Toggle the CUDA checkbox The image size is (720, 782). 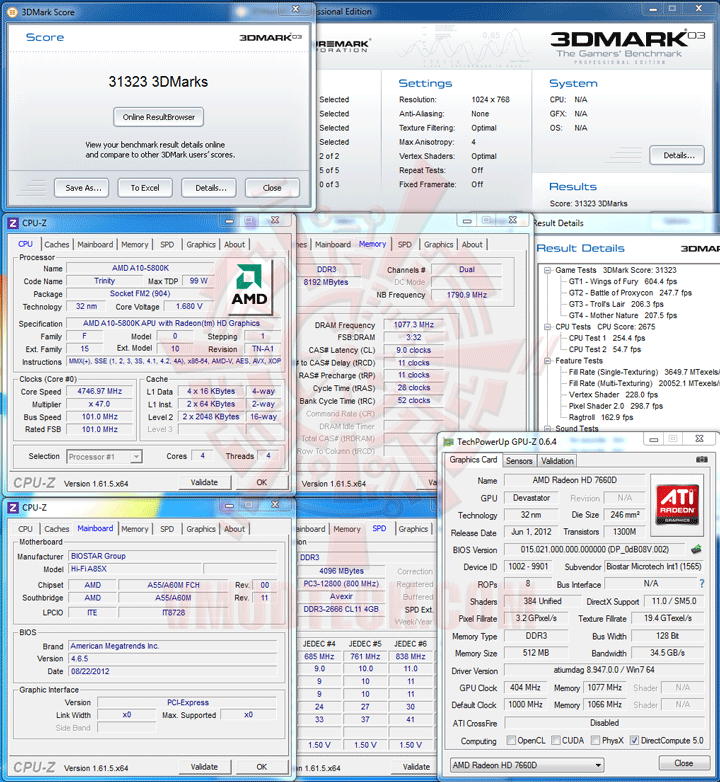pyautogui.click(x=555, y=740)
